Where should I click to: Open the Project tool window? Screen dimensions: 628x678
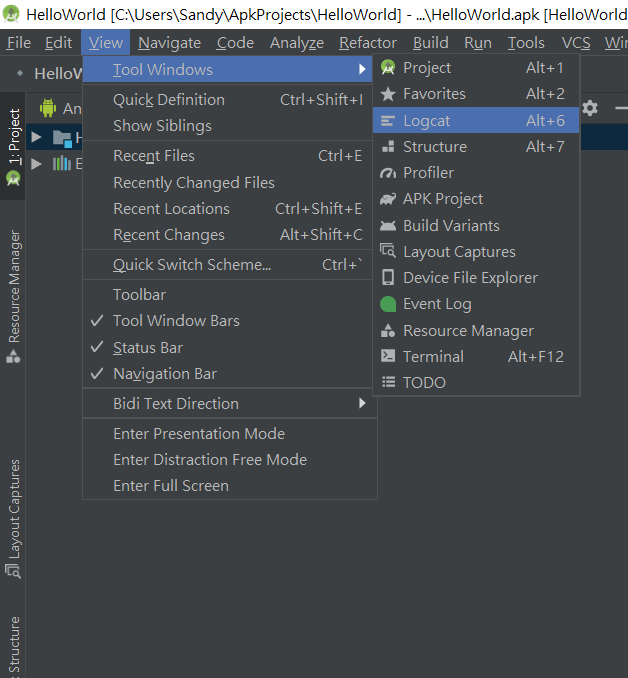[x=476, y=68]
